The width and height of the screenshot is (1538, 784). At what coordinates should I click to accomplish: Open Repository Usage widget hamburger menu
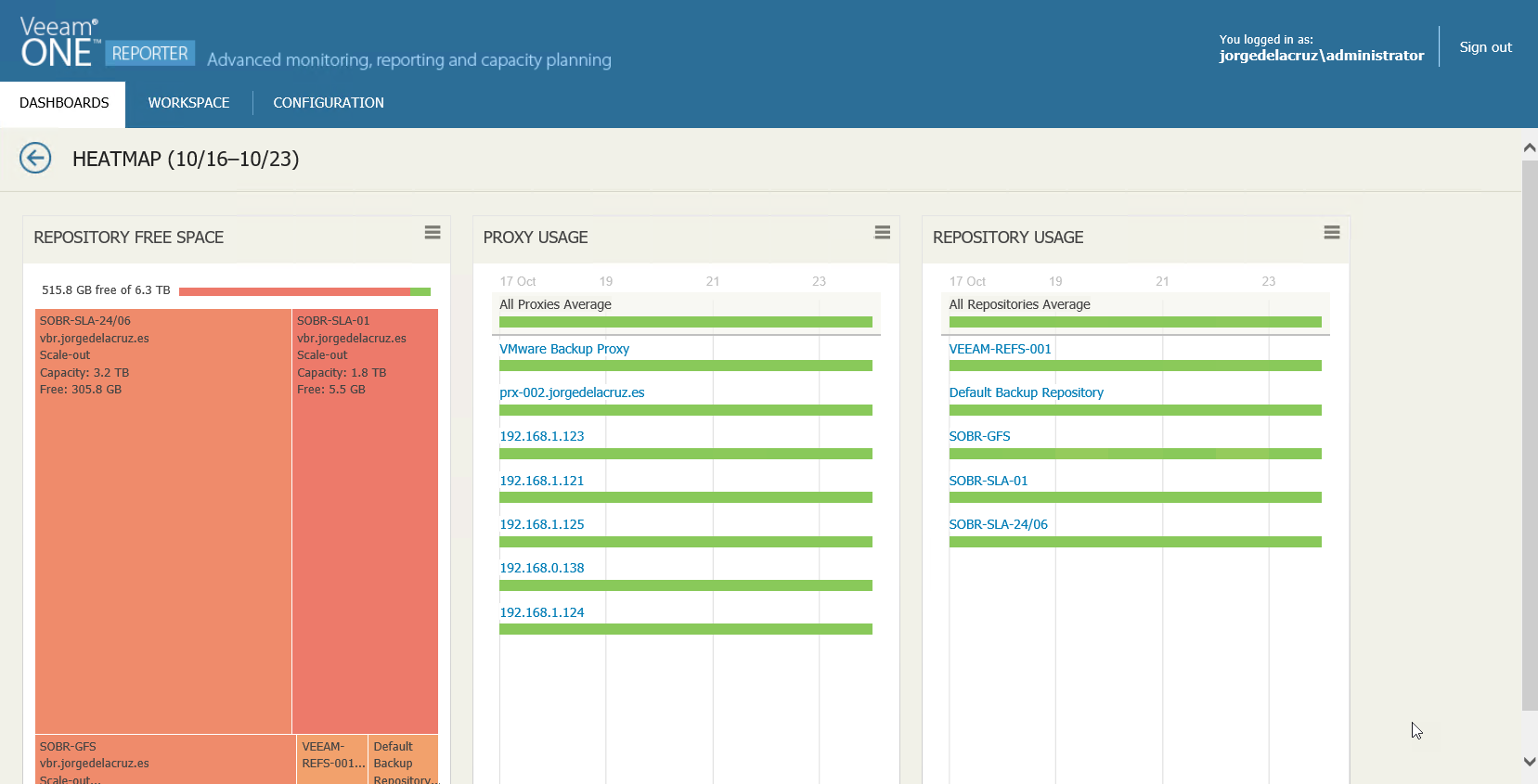1332,233
